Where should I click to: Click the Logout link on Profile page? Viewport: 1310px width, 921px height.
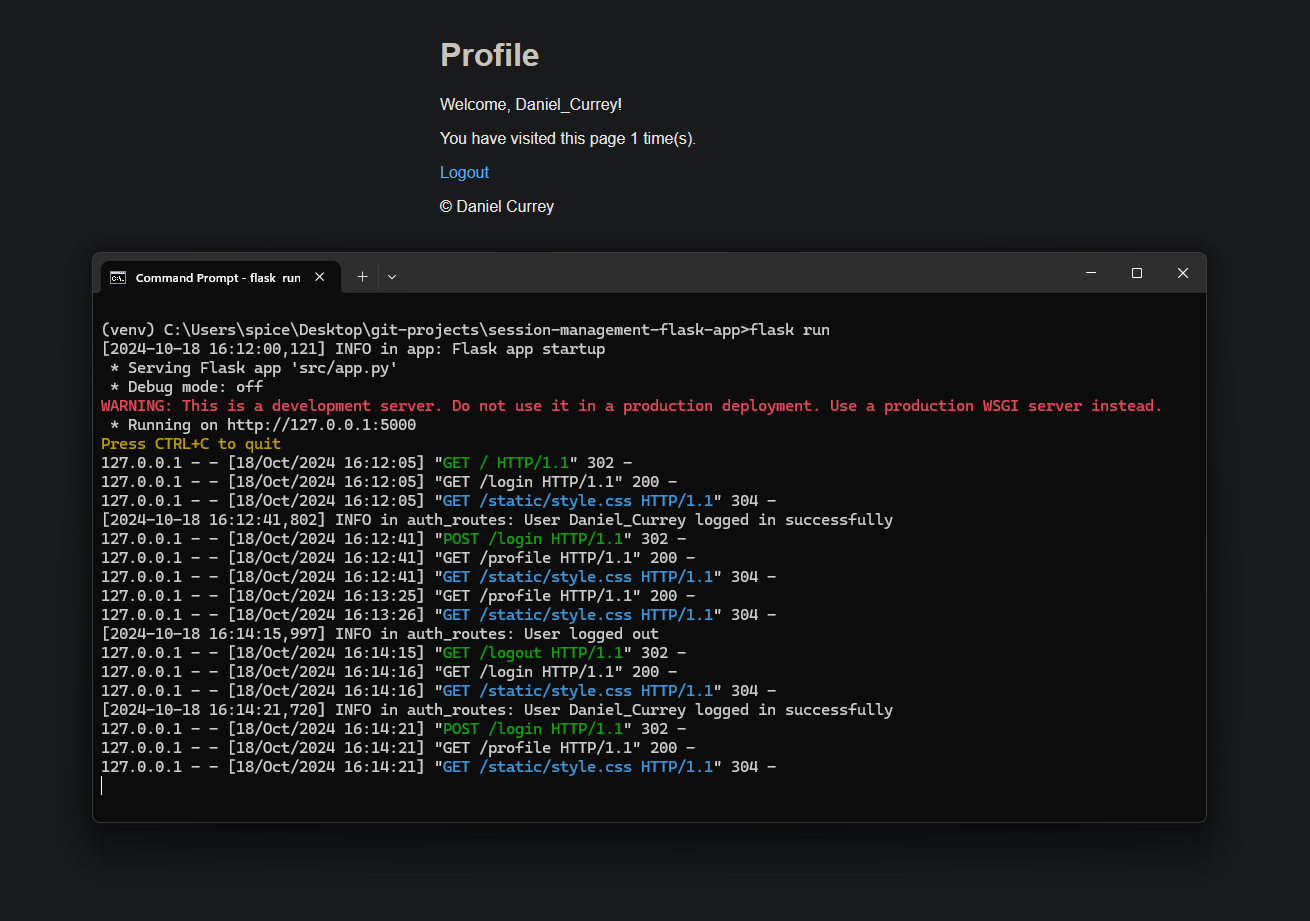(464, 172)
